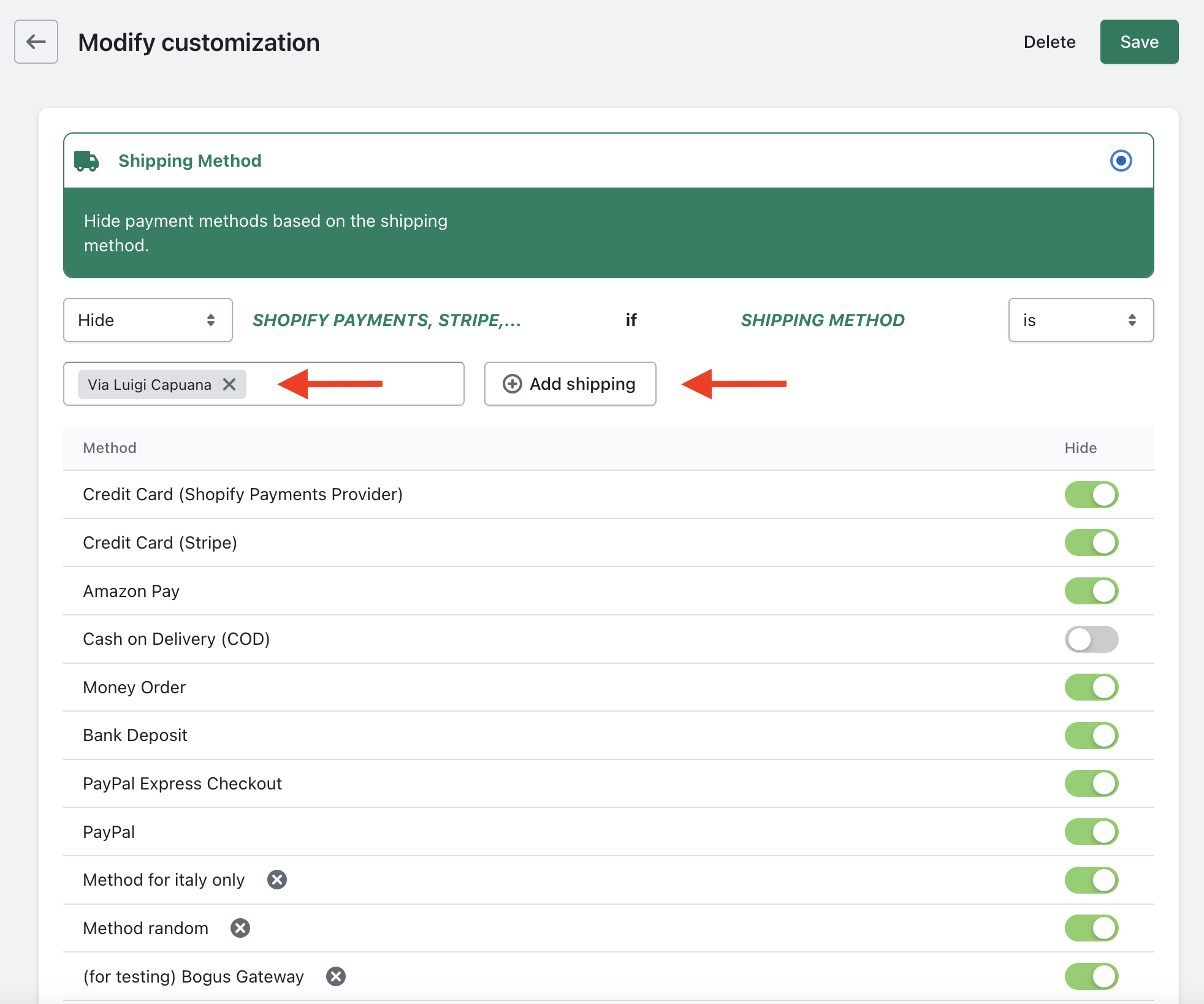Click the hide payment methods description banner
Viewport: 1204px width, 1004px height.
(x=609, y=233)
